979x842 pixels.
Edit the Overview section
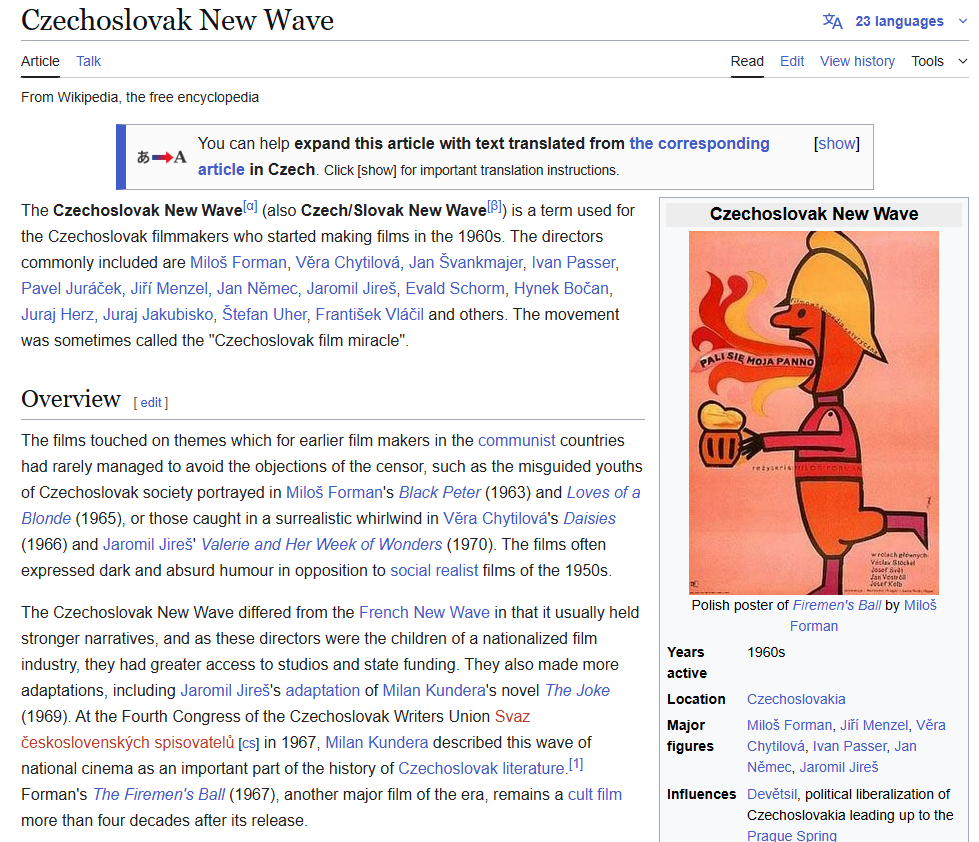pyautogui.click(x=151, y=403)
